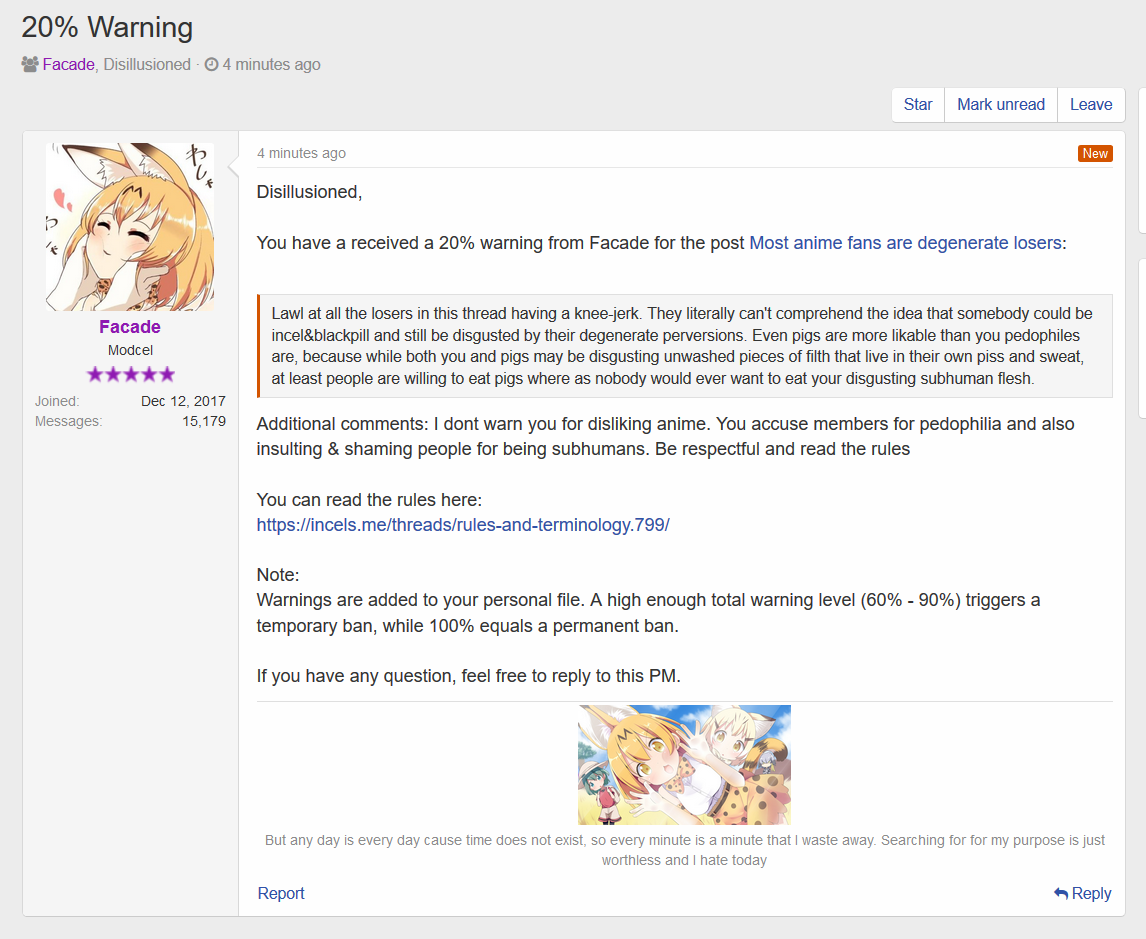The height and width of the screenshot is (939, 1146).
Task: Click the quoted post text block
Action: tap(685, 346)
